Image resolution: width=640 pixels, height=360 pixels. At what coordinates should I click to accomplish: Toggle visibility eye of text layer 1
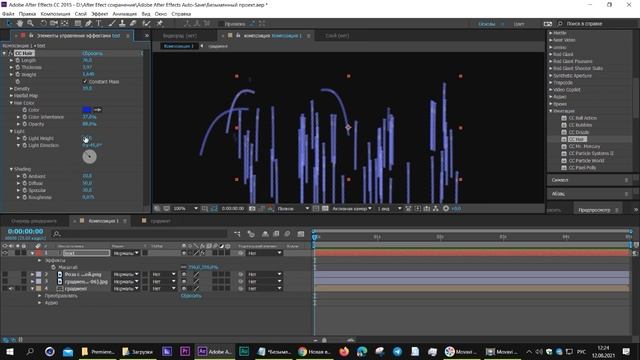(5, 253)
